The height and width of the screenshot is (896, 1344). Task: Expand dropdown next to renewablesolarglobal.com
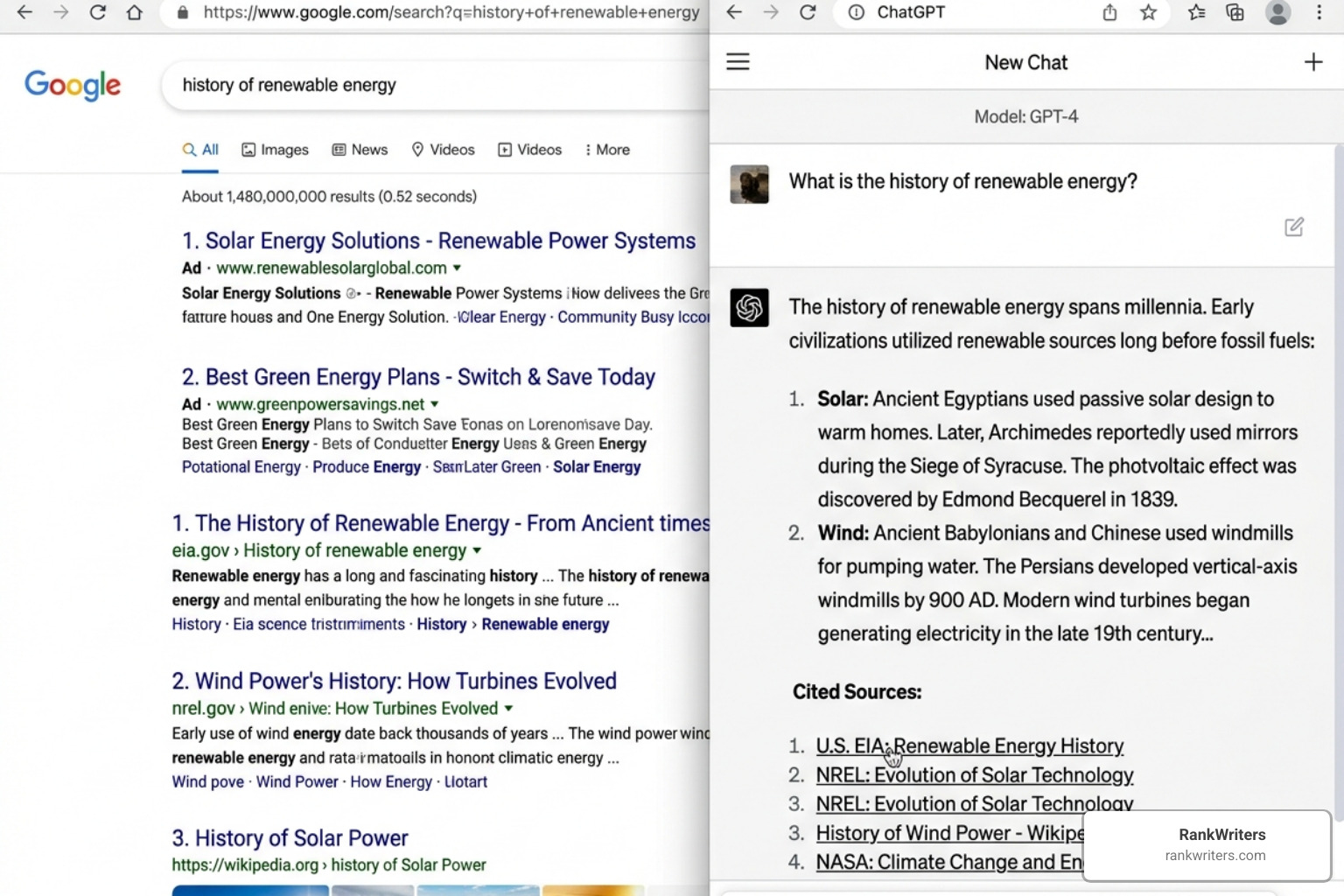[x=457, y=268]
